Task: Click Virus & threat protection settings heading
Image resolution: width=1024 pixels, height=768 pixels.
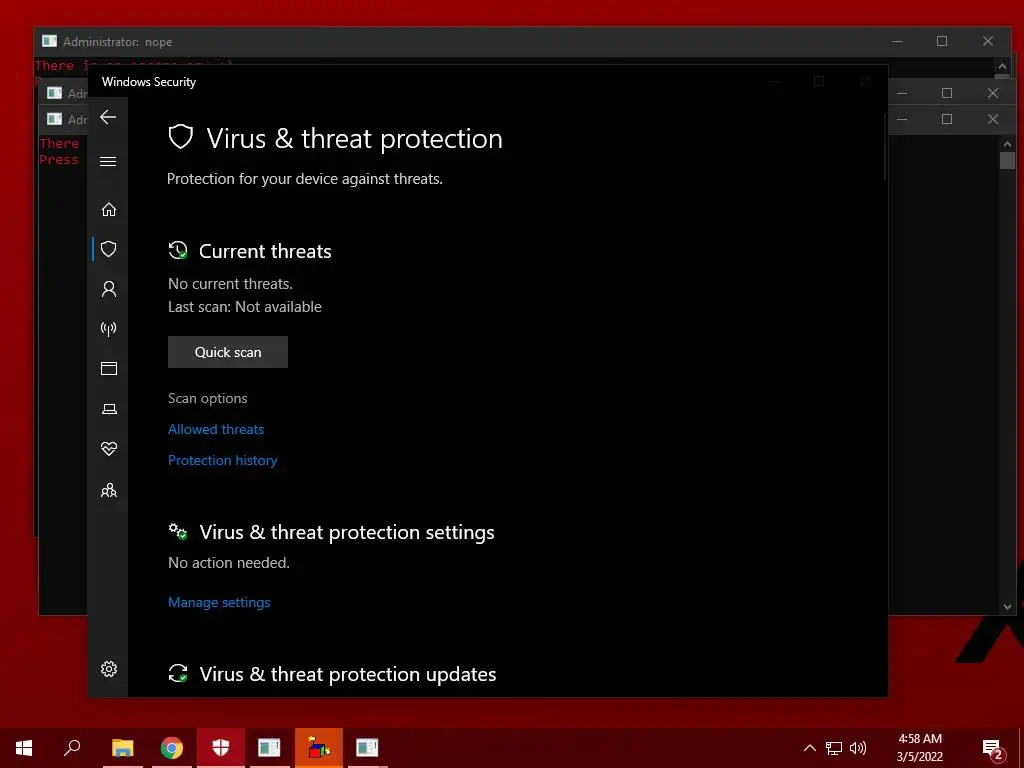Action: (347, 532)
